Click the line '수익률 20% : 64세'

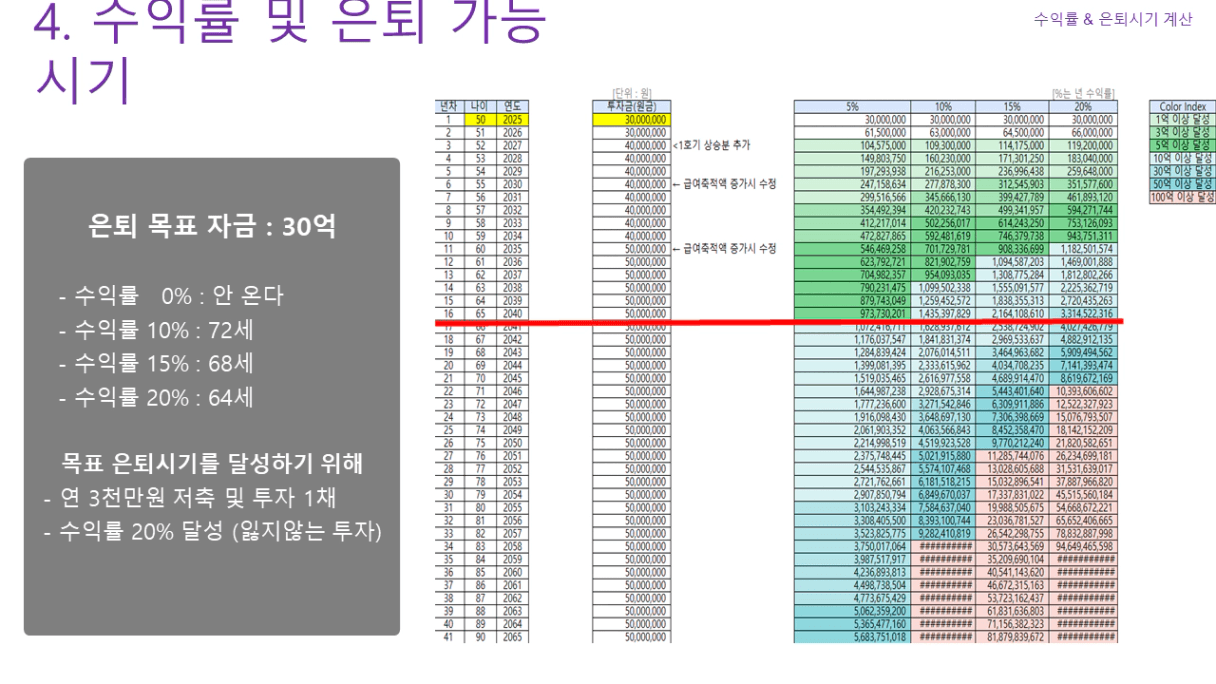(x=156, y=398)
